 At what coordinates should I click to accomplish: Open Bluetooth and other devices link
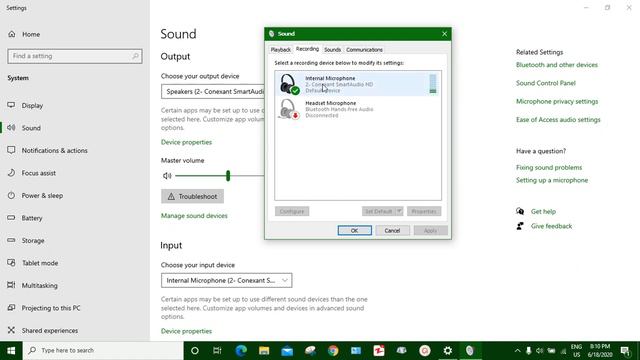(x=557, y=65)
